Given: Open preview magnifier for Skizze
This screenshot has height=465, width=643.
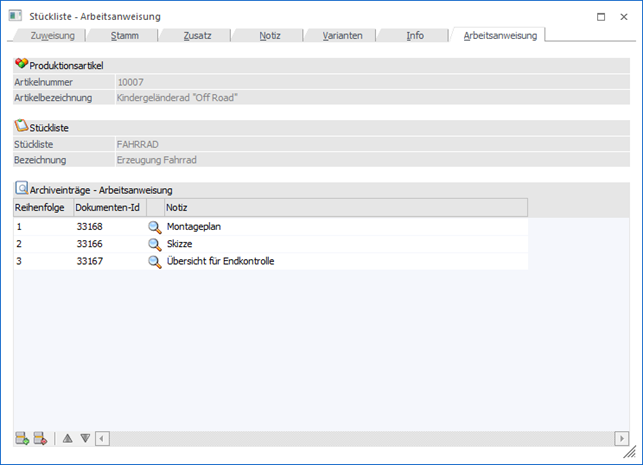Looking at the screenshot, I should pos(154,244).
